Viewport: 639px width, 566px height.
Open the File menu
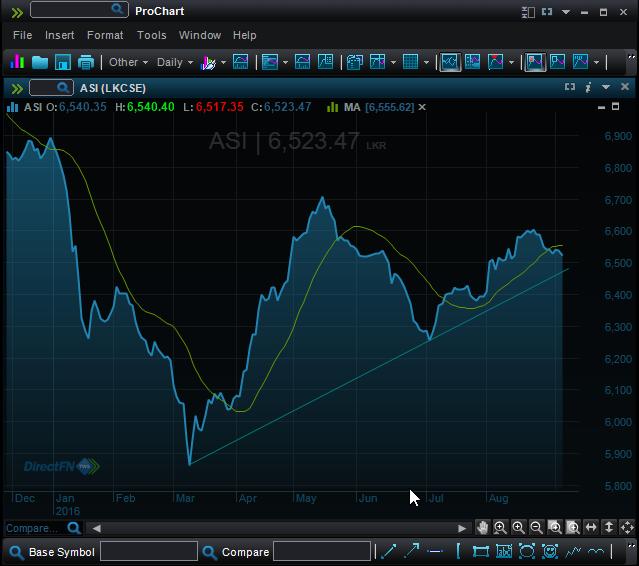click(x=22, y=35)
